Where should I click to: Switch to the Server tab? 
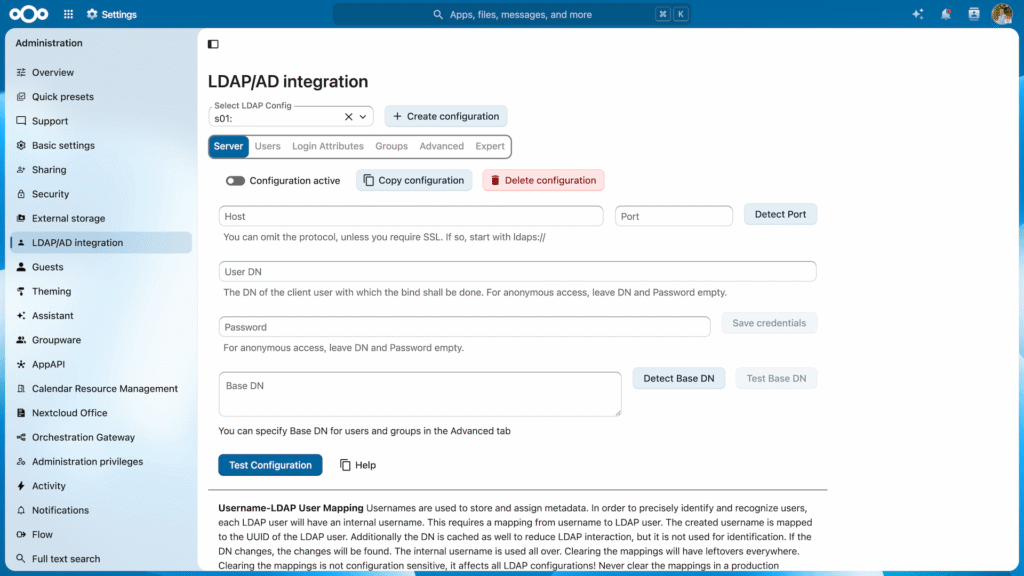229,146
